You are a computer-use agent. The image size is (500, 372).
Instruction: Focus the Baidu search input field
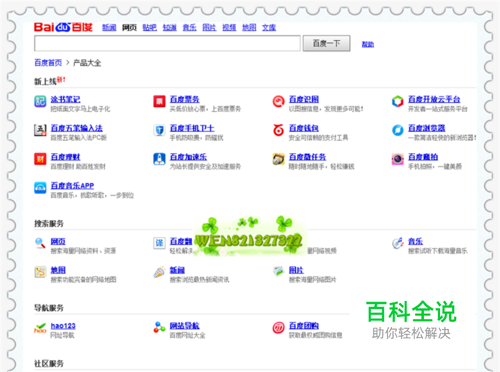pos(167,43)
